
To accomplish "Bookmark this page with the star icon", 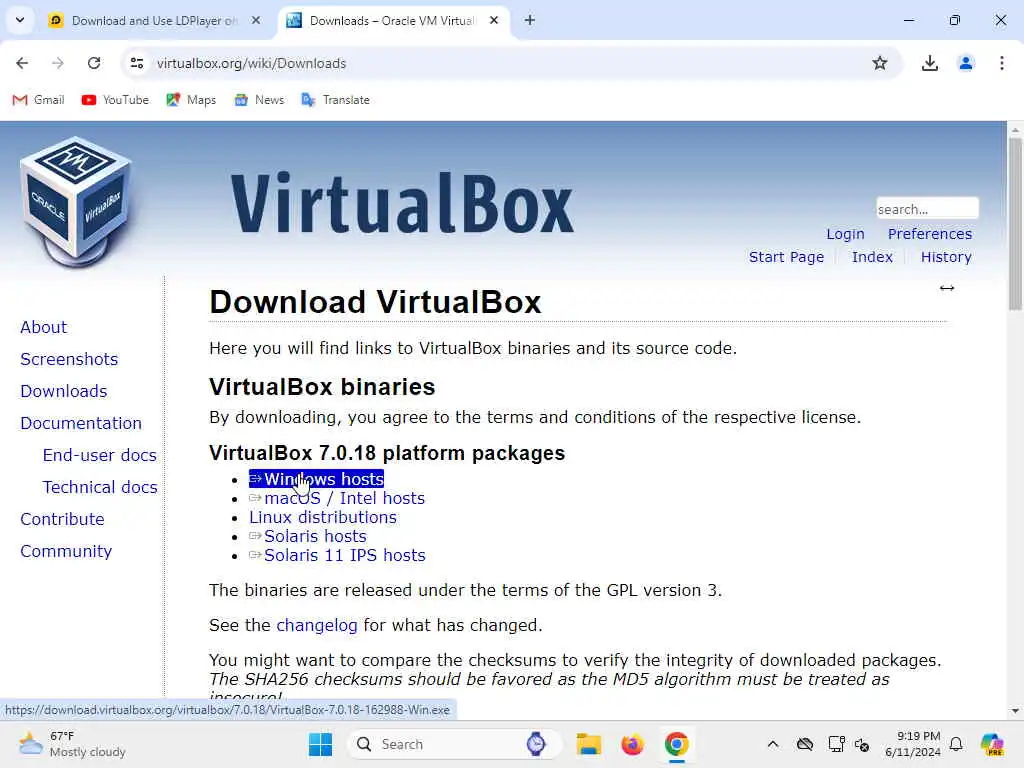I will [880, 63].
